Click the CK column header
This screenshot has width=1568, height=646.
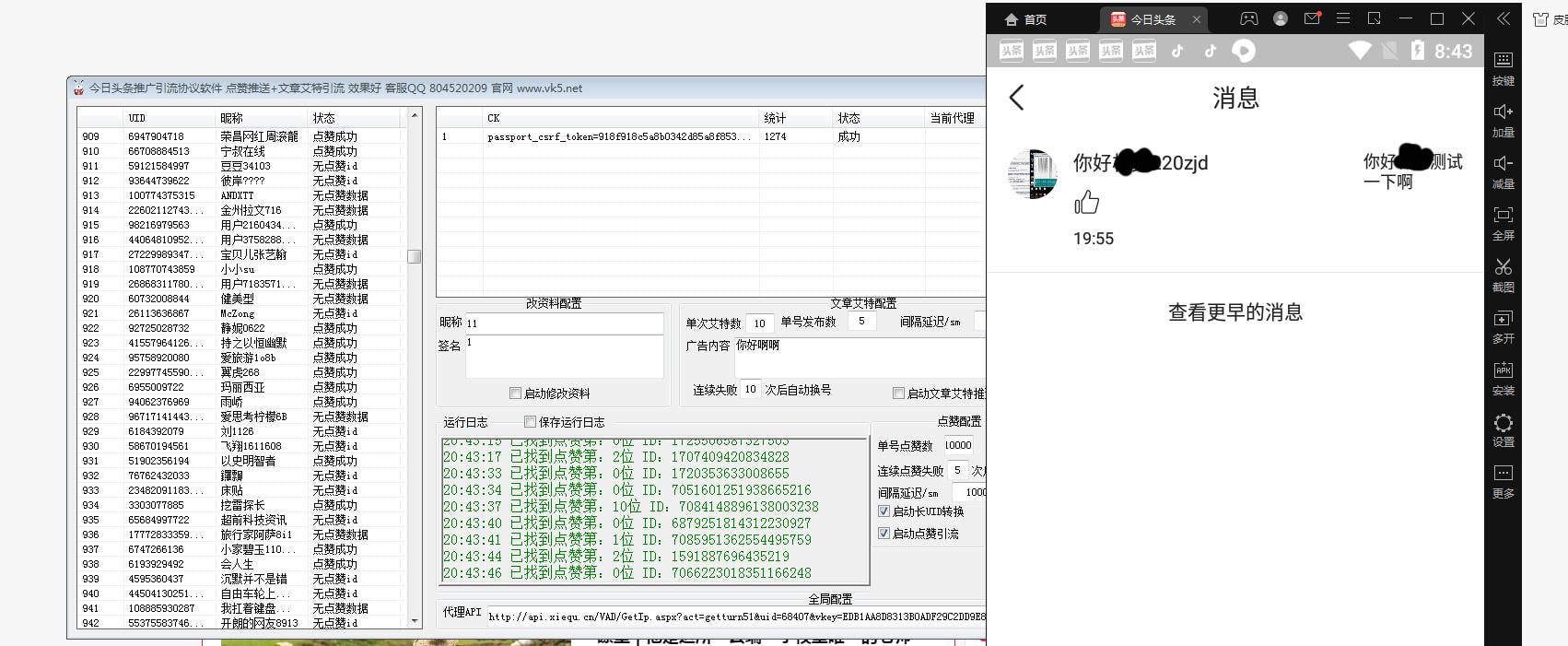pyautogui.click(x=621, y=118)
